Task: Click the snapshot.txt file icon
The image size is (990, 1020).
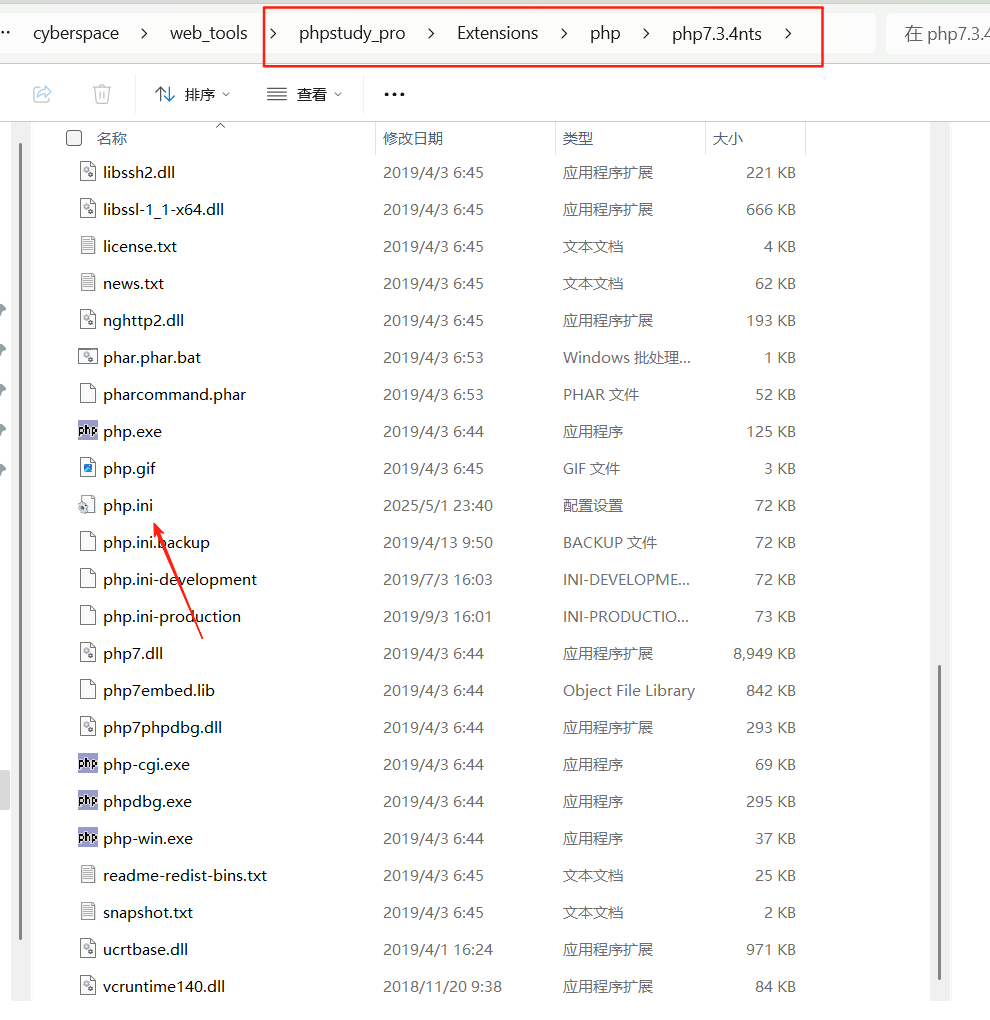Action: coord(88,912)
